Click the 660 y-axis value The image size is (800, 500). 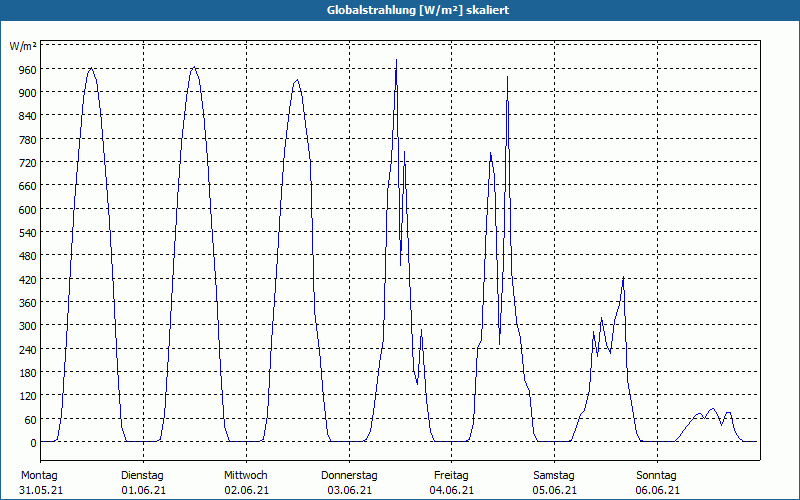tap(28, 186)
